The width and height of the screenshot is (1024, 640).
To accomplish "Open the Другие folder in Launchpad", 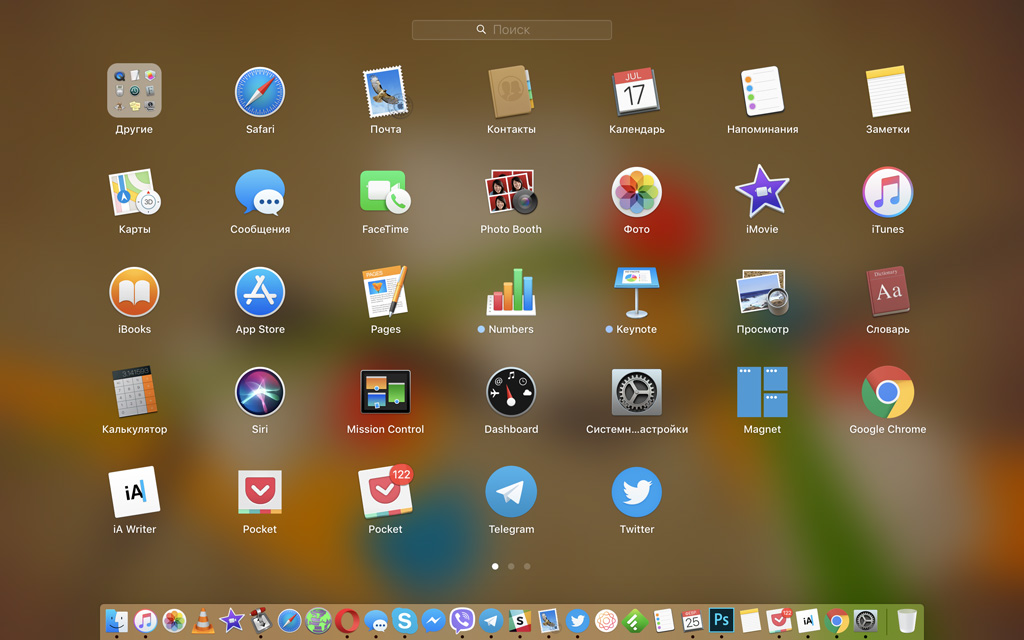I will click(135, 91).
